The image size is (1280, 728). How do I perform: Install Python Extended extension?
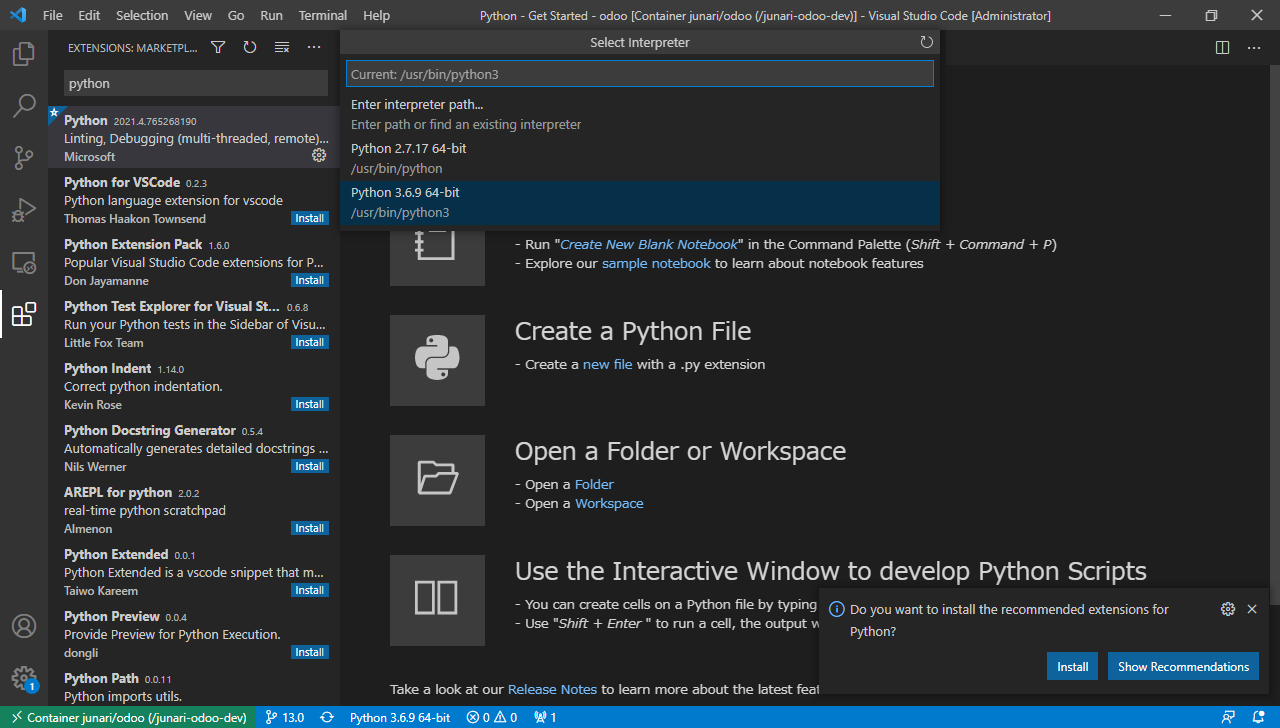[310, 590]
